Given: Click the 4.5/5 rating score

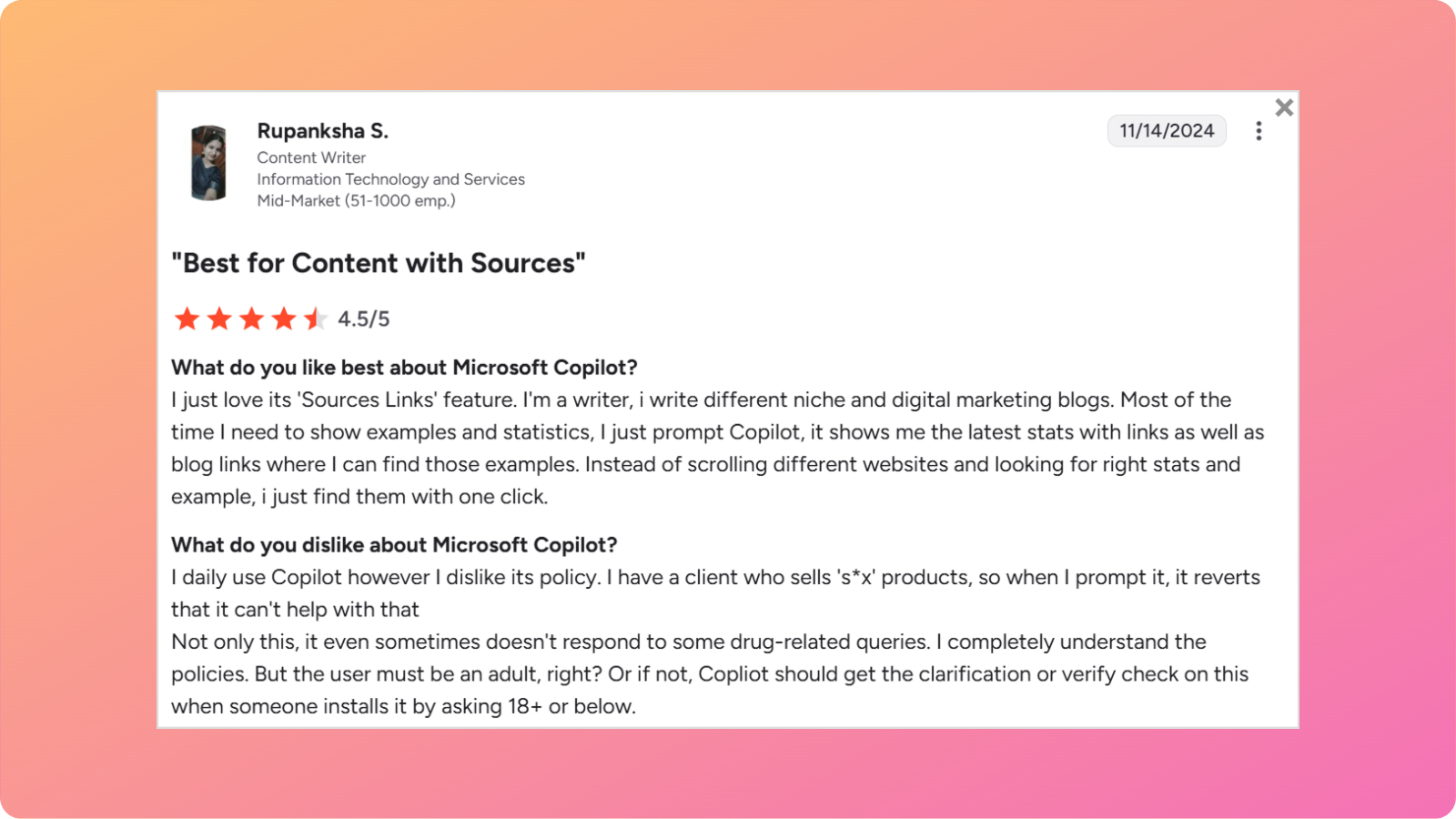Looking at the screenshot, I should click(x=363, y=319).
